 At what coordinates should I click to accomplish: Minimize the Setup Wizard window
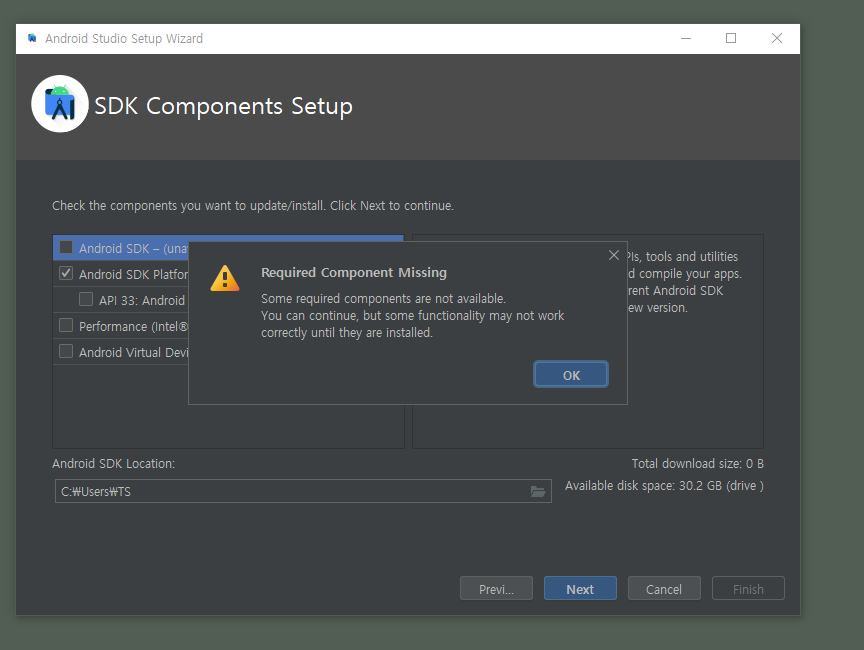[686, 38]
